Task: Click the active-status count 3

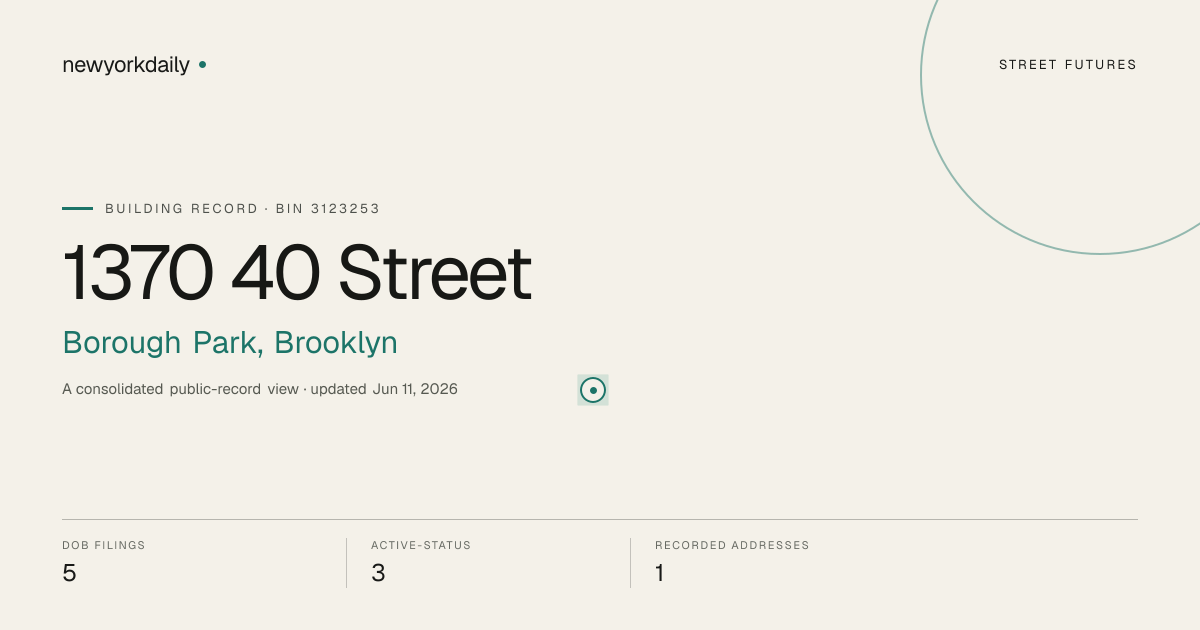Action: coord(378,573)
